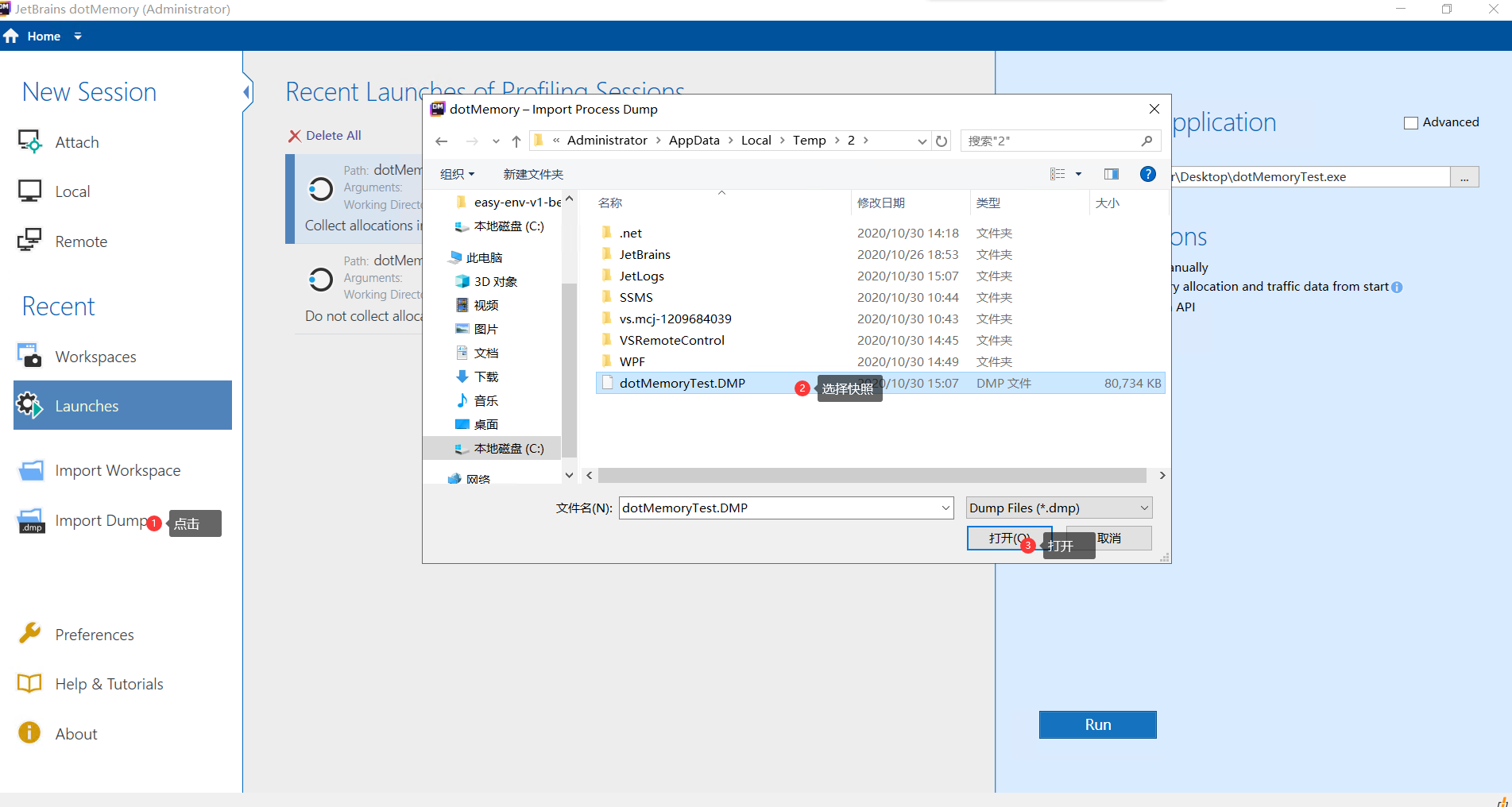Image resolution: width=1512 pixels, height=807 pixels.
Task: Select 桌面 in navigation tree
Action: click(x=477, y=424)
